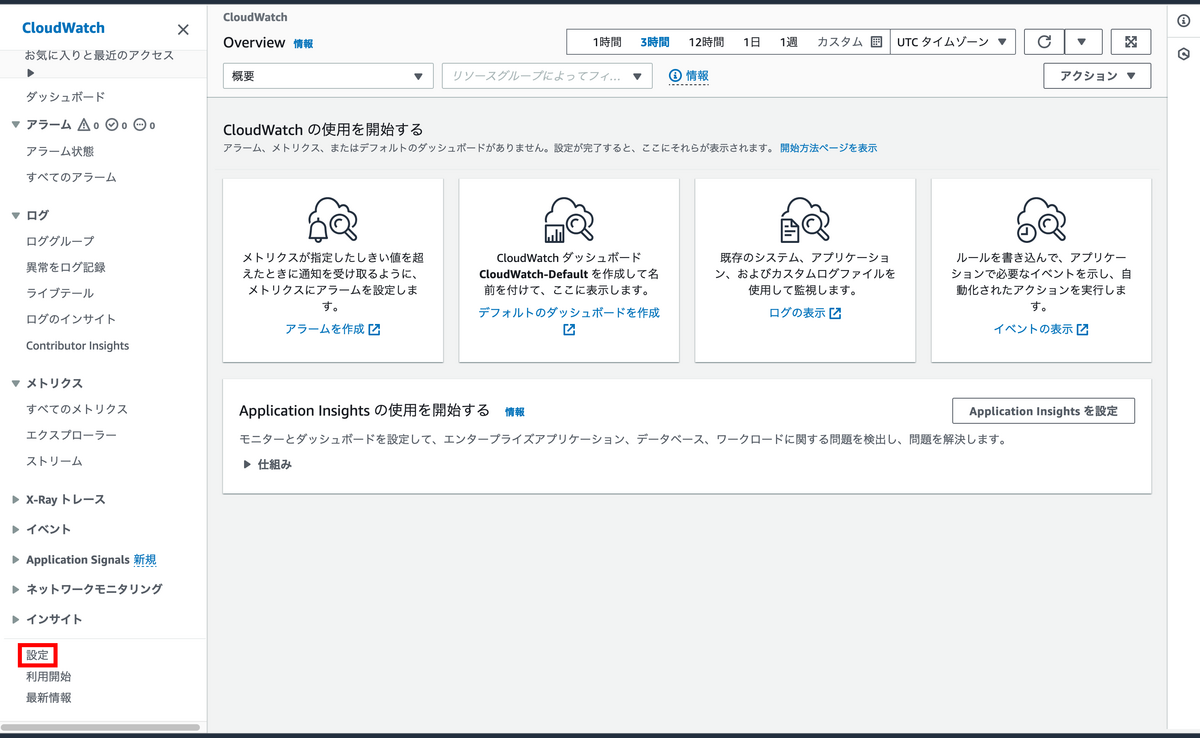Click the in-alarm warning triangle icon
Image resolution: width=1200 pixels, height=738 pixels.
84,125
